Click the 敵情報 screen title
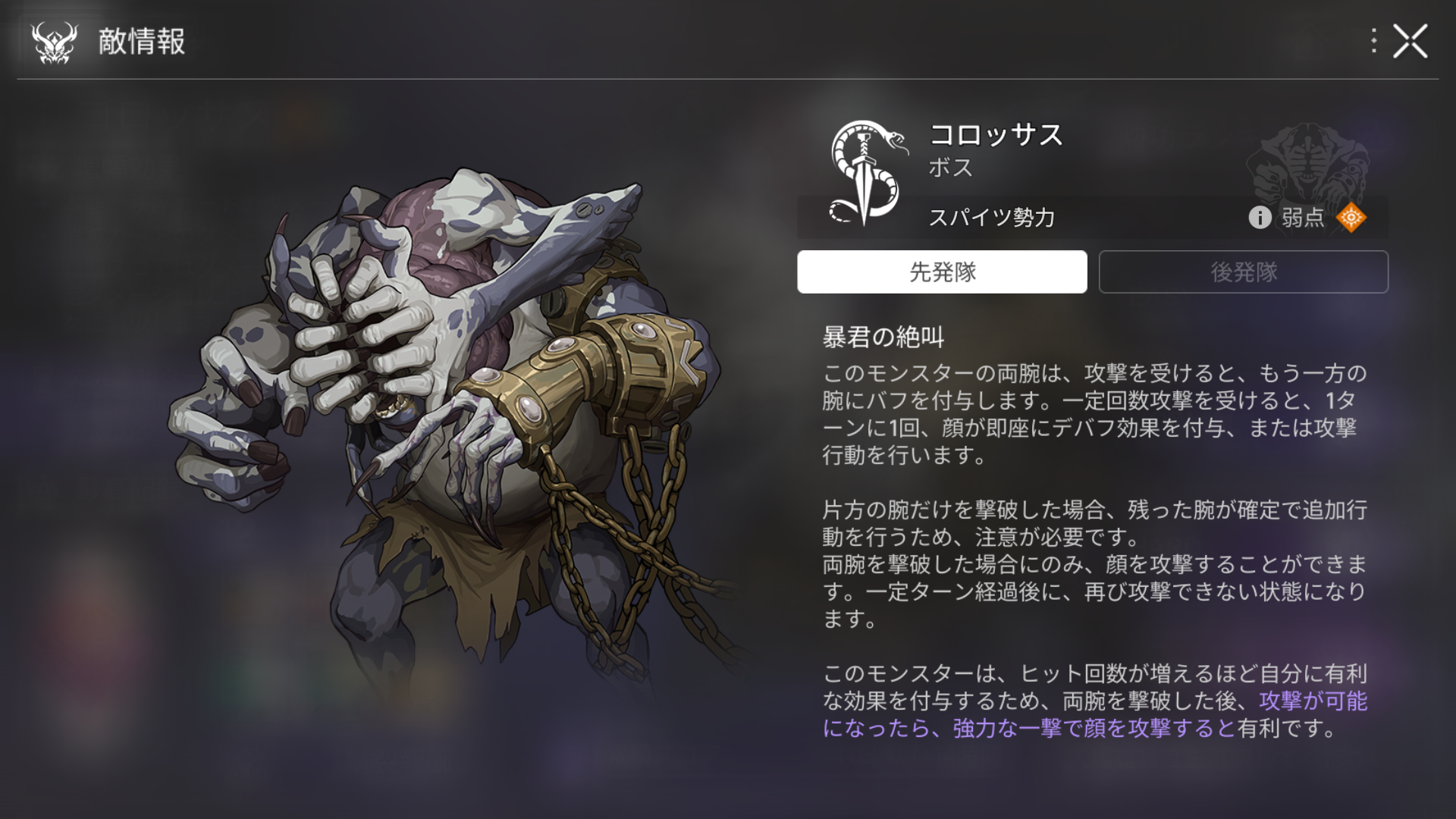 [142, 42]
